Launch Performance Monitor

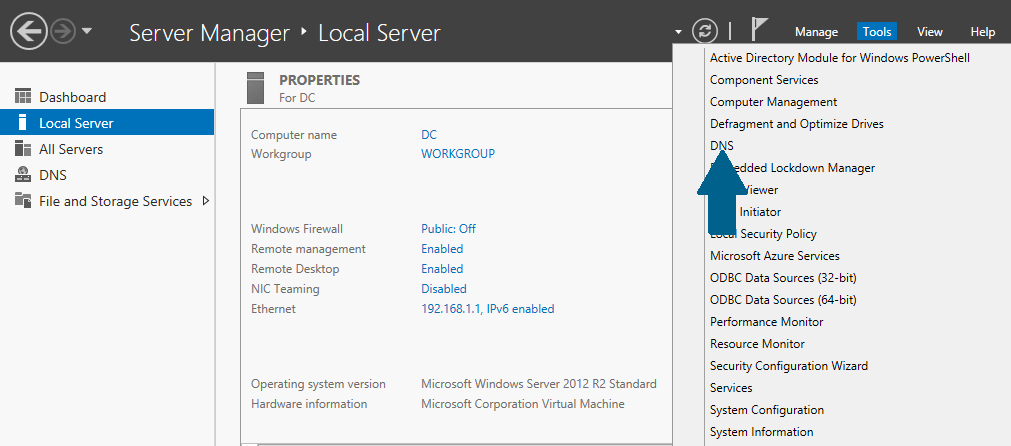click(x=766, y=322)
